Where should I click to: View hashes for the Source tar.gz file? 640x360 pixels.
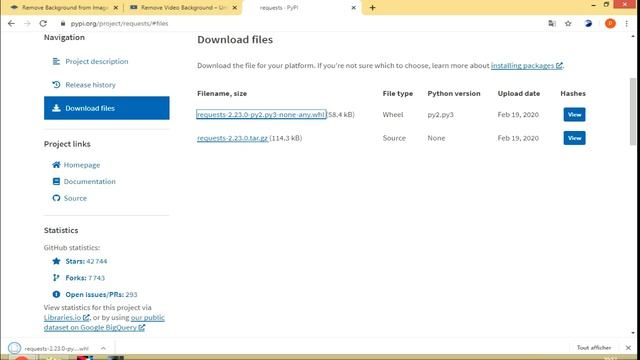tap(574, 138)
